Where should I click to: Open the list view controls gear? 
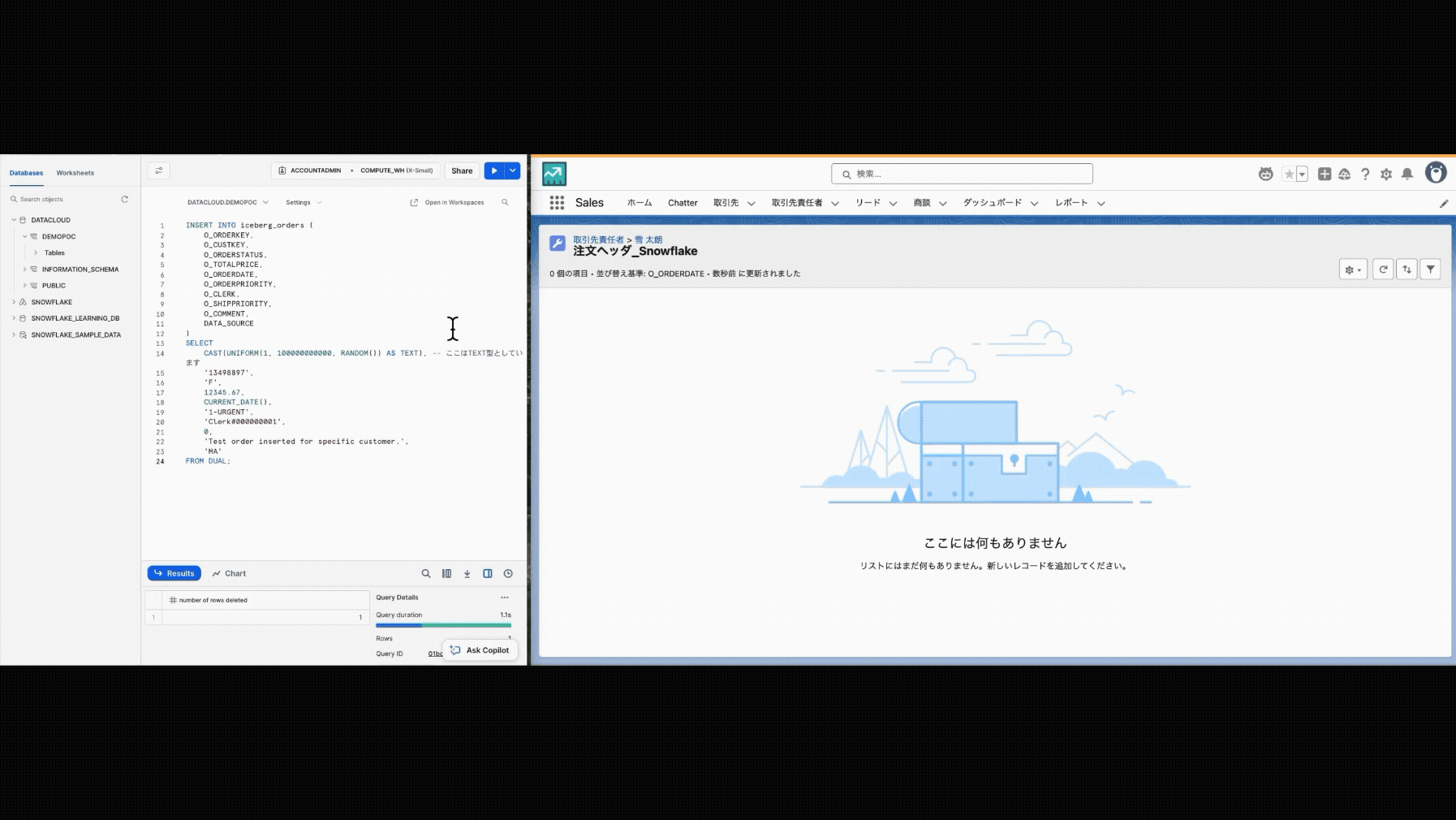pos(1353,270)
